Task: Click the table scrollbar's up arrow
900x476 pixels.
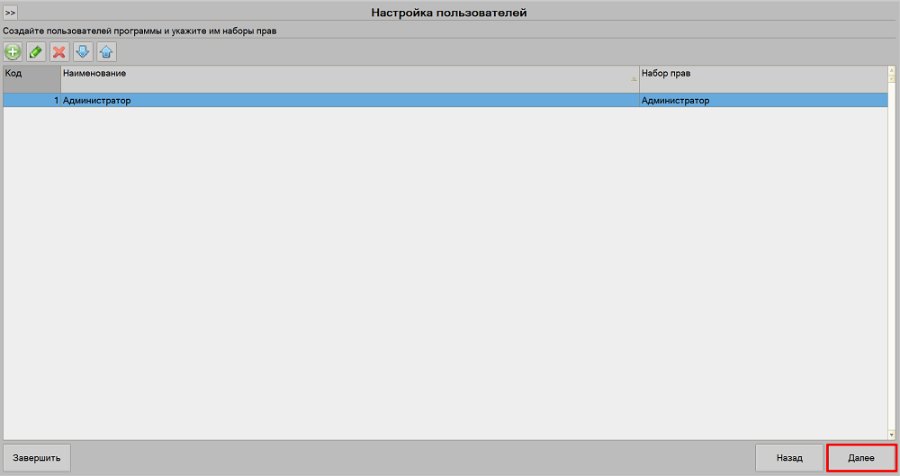Action: tap(891, 70)
